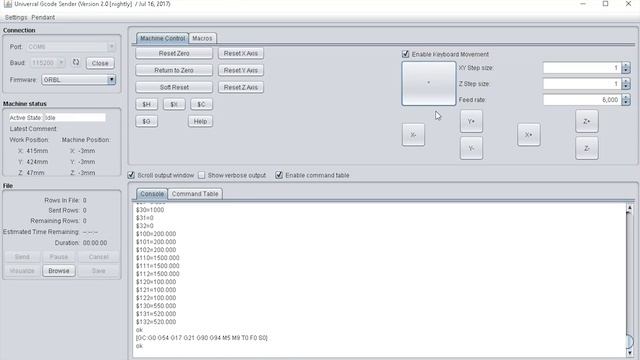Browse for a gcode file
Viewport: 640px width, 360px height.
coord(59,271)
